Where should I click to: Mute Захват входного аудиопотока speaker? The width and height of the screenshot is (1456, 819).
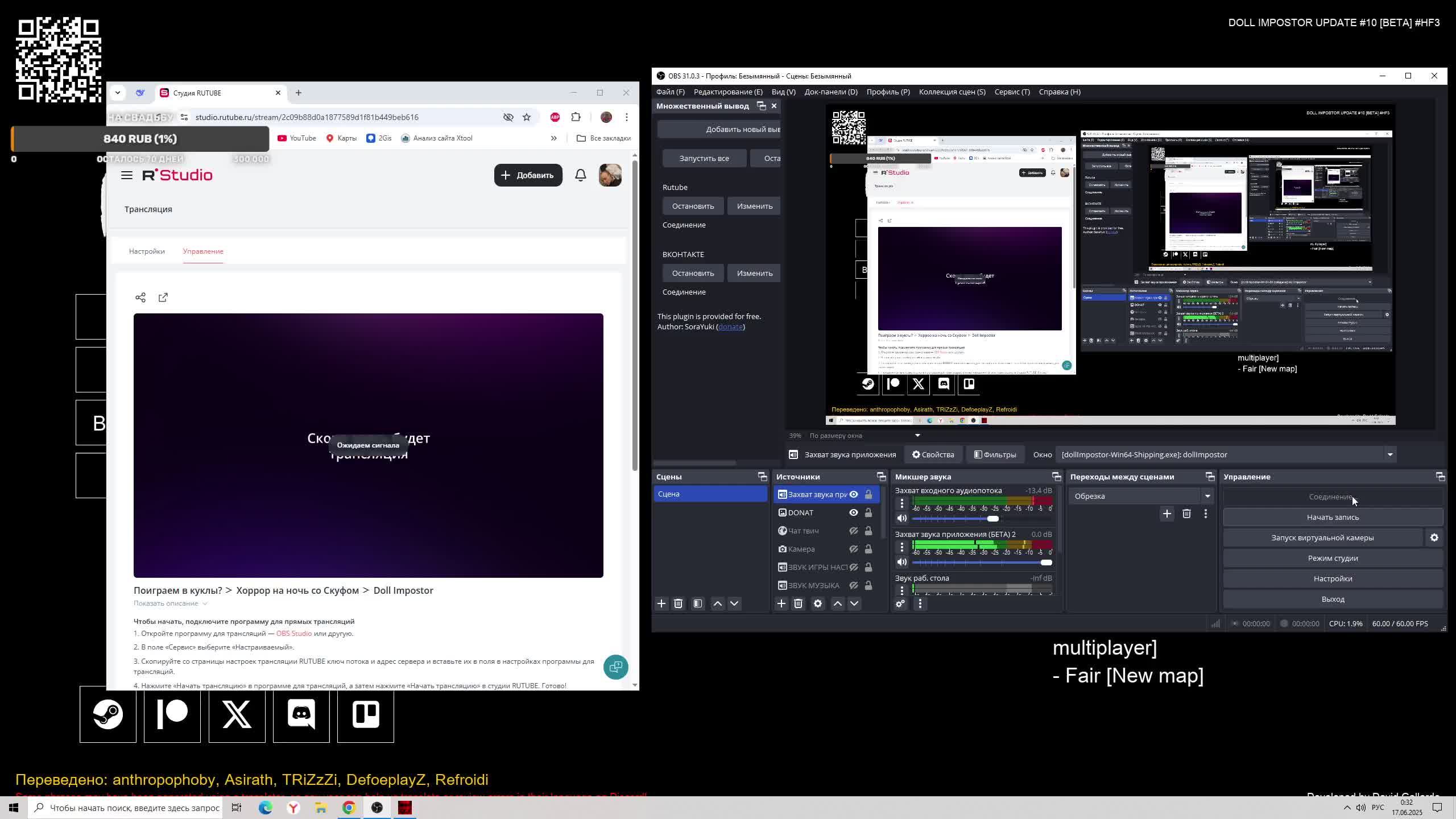(x=901, y=518)
